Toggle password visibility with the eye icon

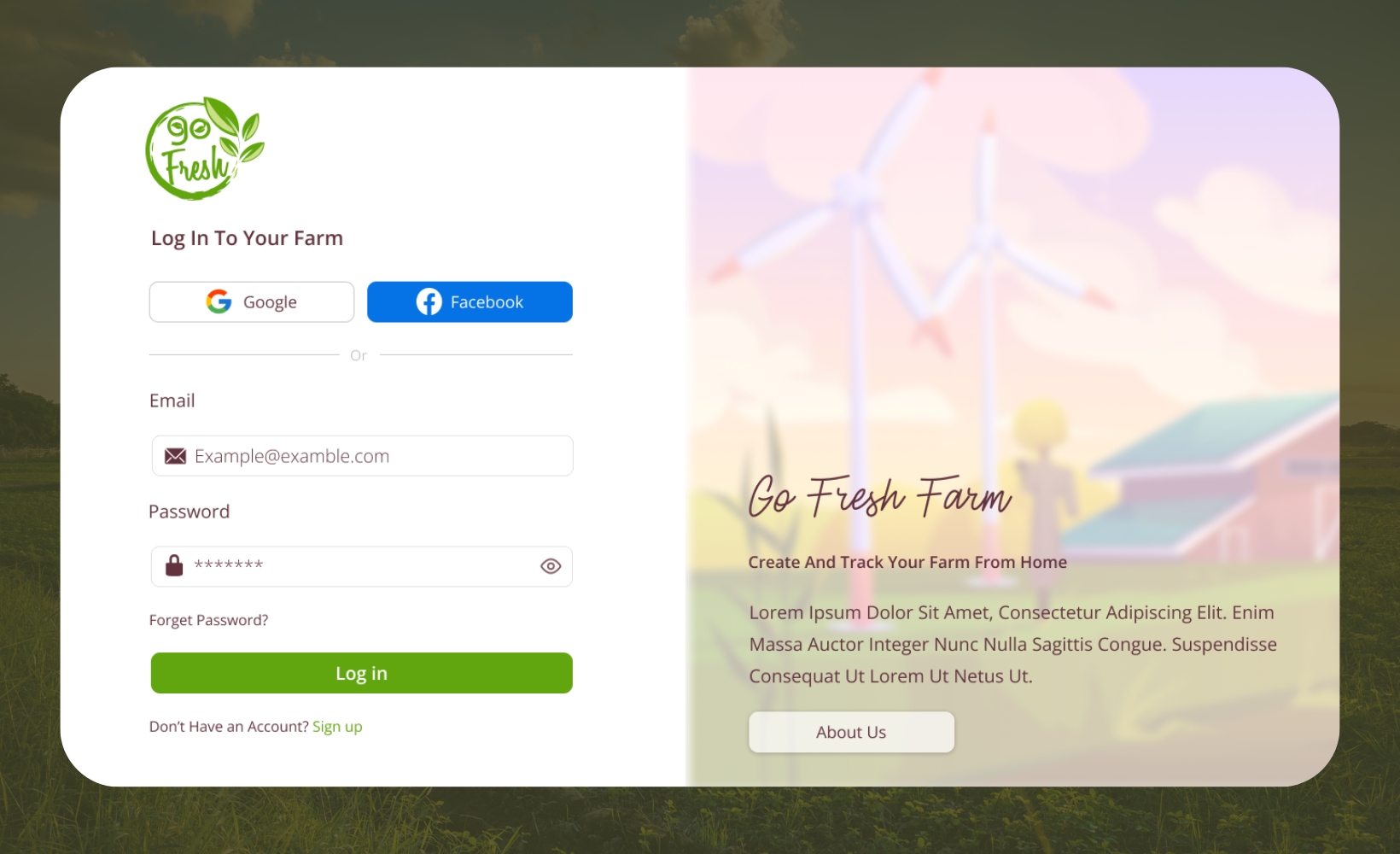click(x=551, y=566)
